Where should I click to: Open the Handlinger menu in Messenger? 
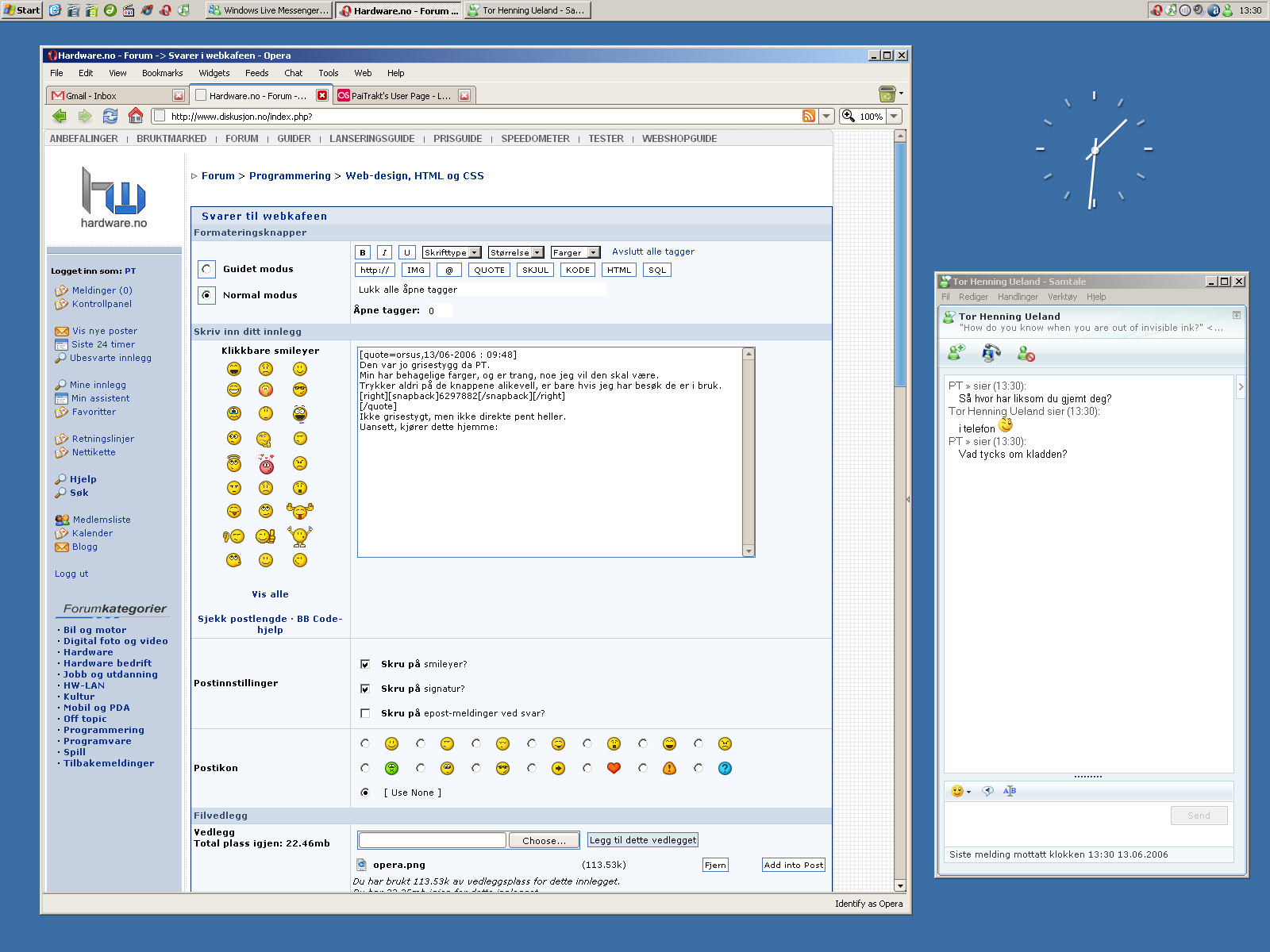pos(1018,297)
